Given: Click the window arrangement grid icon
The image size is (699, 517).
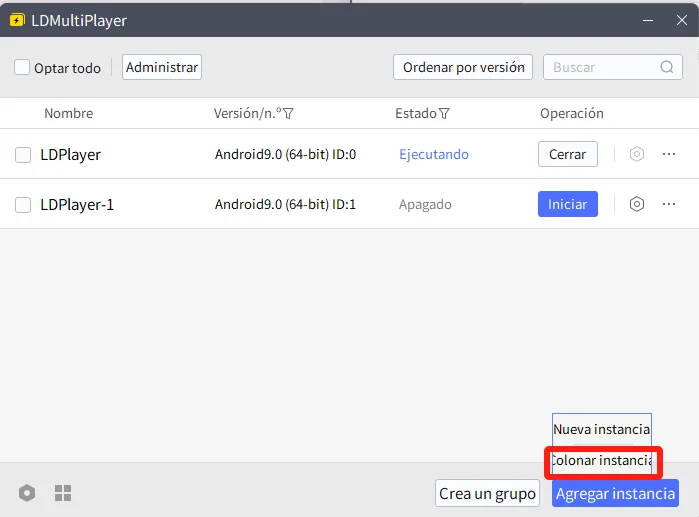Looking at the screenshot, I should click(x=63, y=493).
